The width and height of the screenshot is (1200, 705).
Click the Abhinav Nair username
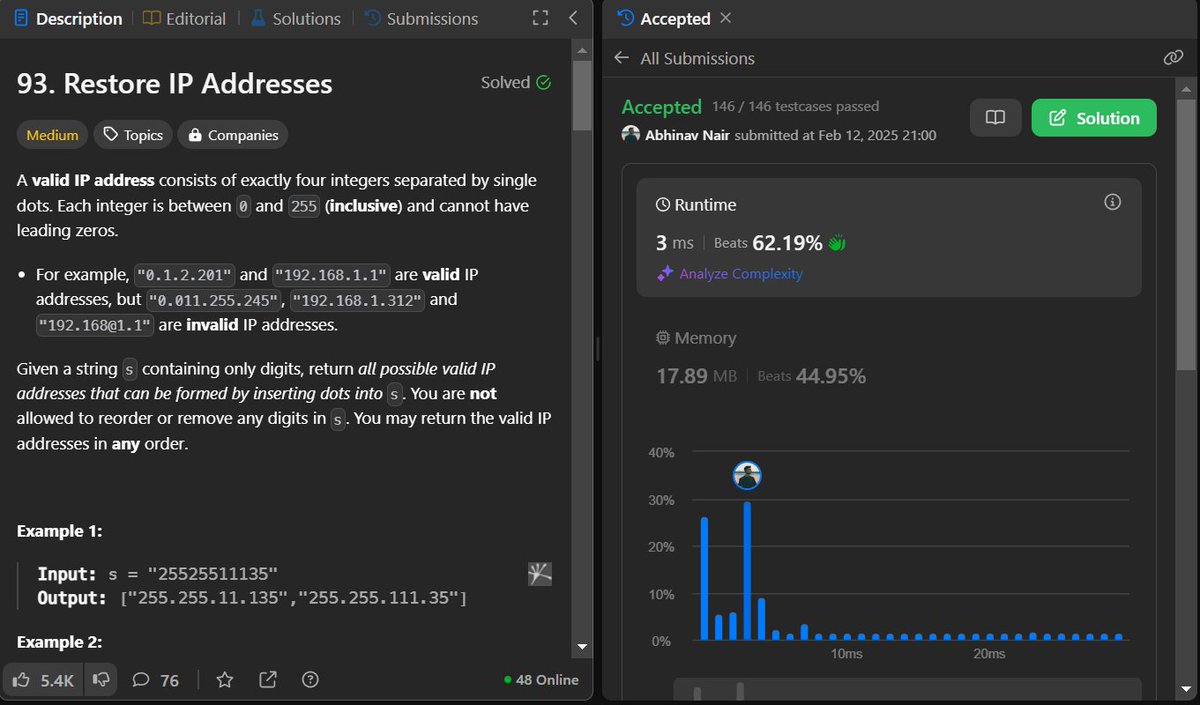[687, 135]
